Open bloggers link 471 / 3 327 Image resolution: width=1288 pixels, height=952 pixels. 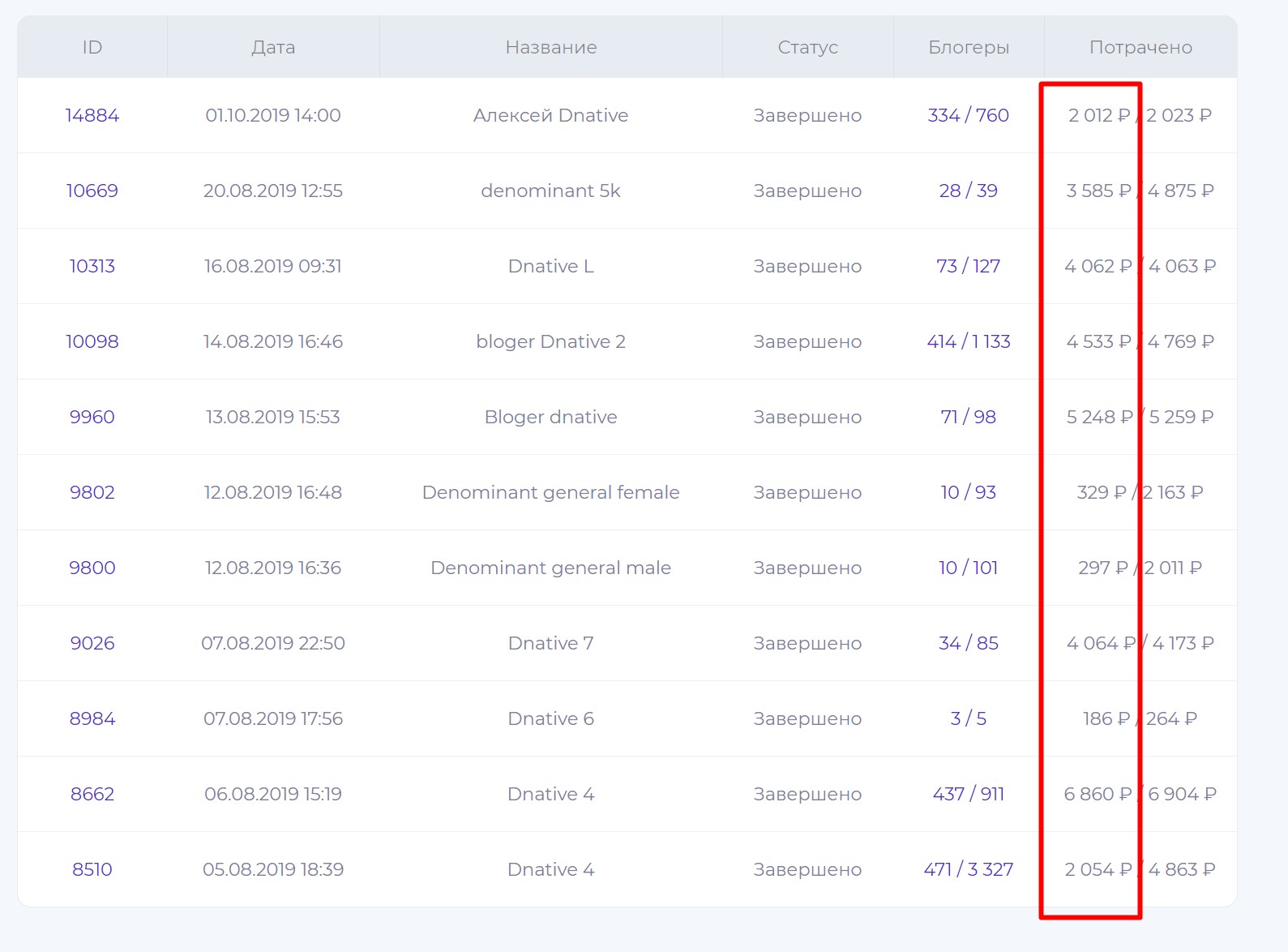click(969, 869)
